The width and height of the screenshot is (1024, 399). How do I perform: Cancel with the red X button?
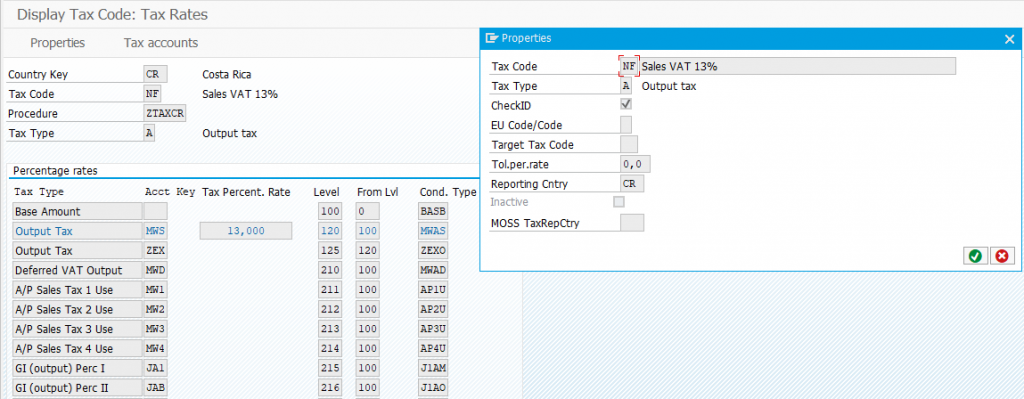click(x=1002, y=257)
